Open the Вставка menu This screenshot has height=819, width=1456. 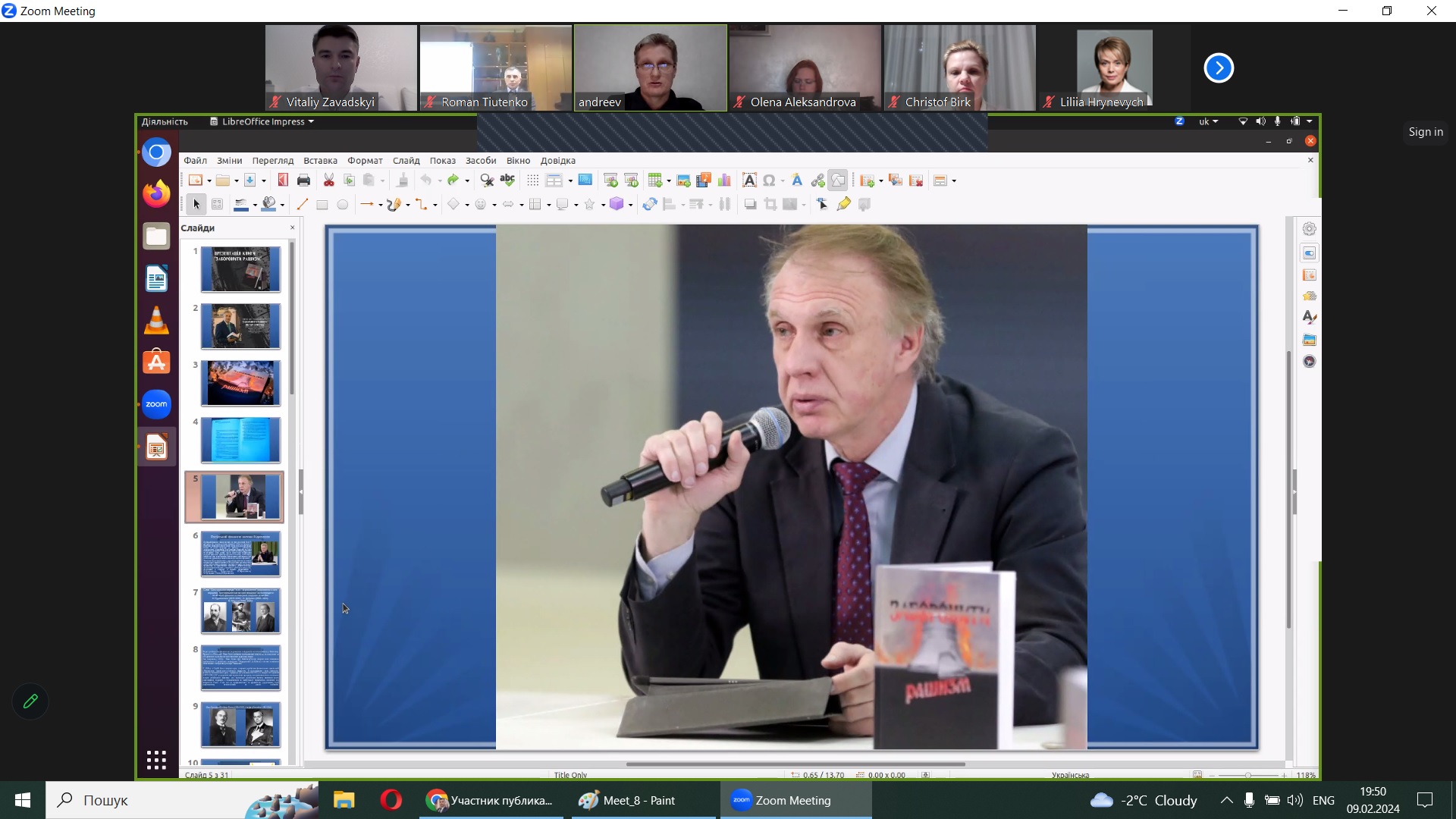(320, 161)
